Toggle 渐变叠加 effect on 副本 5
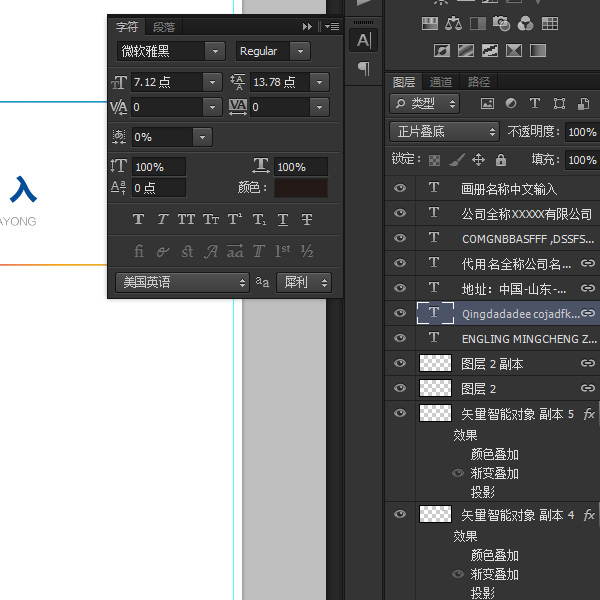Screen dimensions: 600x600 [x=458, y=473]
